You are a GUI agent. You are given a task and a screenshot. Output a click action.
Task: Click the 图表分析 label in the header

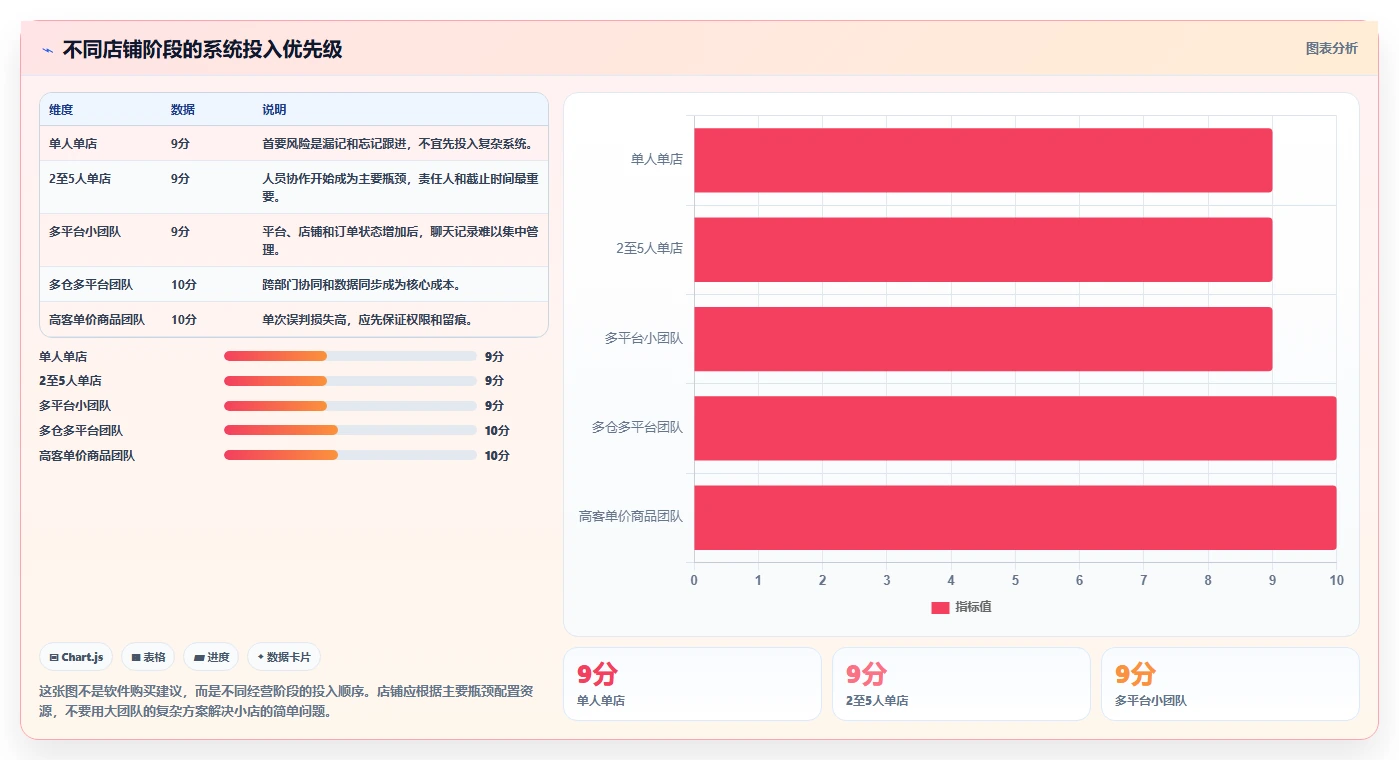click(x=1331, y=48)
